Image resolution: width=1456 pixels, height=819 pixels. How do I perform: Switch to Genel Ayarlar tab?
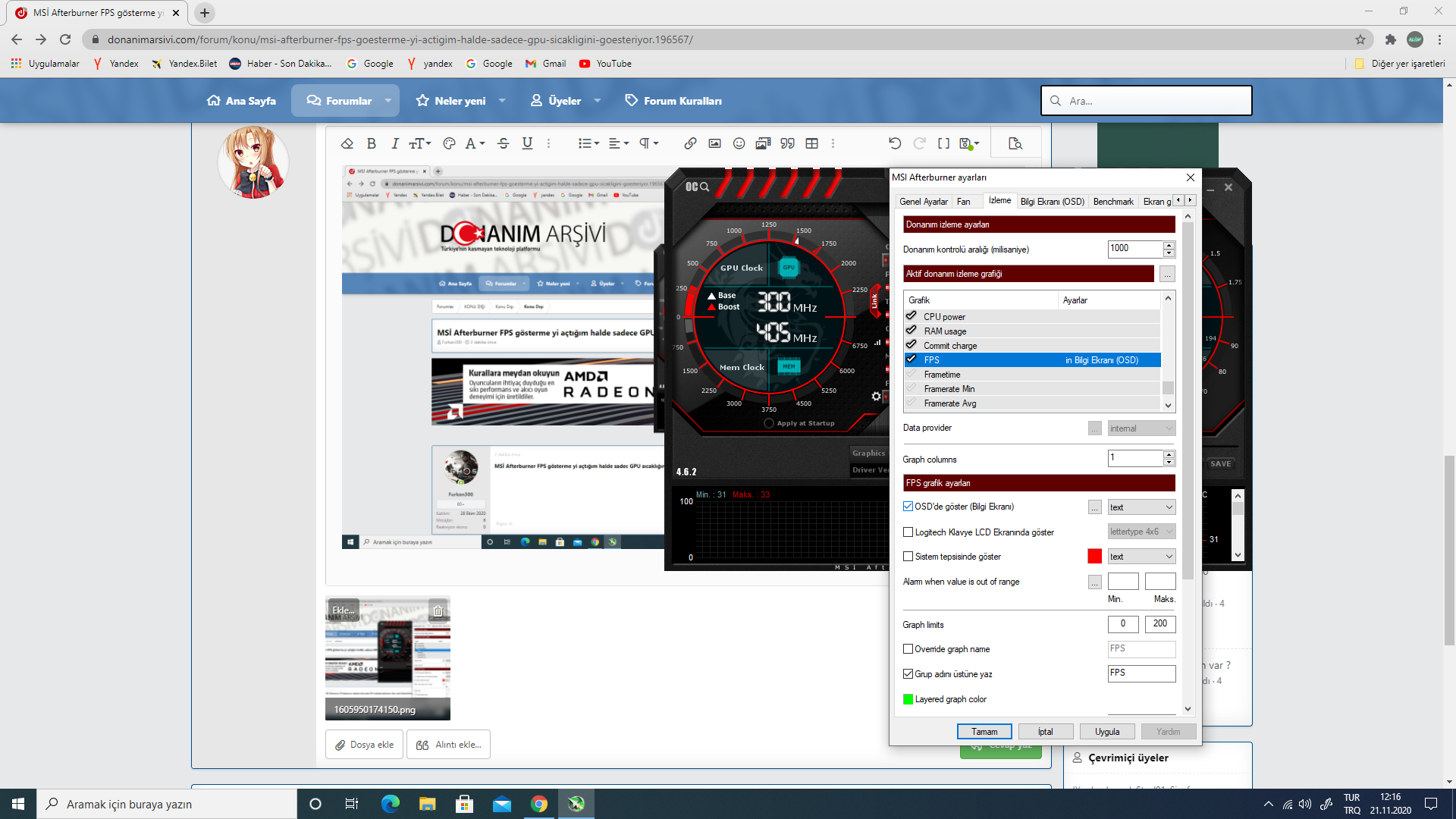[x=924, y=202]
